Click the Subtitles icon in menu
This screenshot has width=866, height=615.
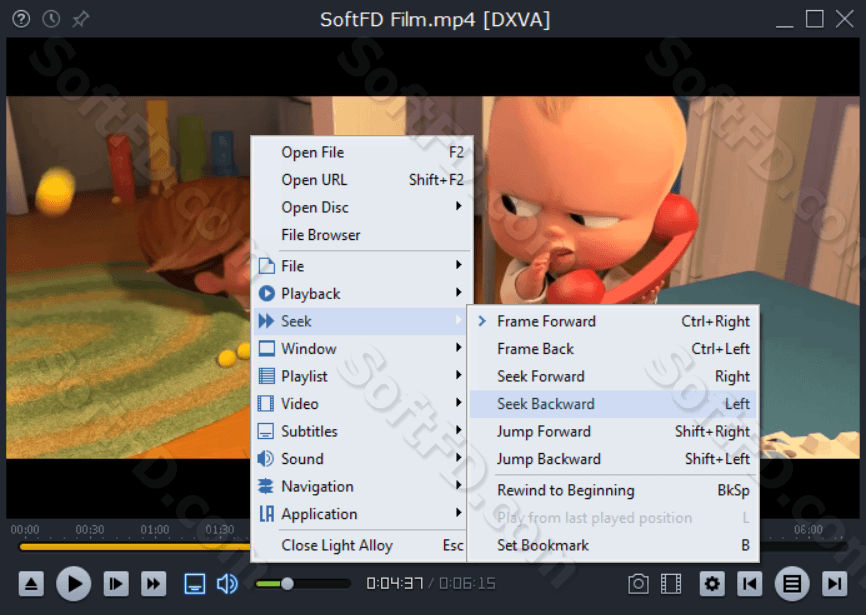coord(266,431)
